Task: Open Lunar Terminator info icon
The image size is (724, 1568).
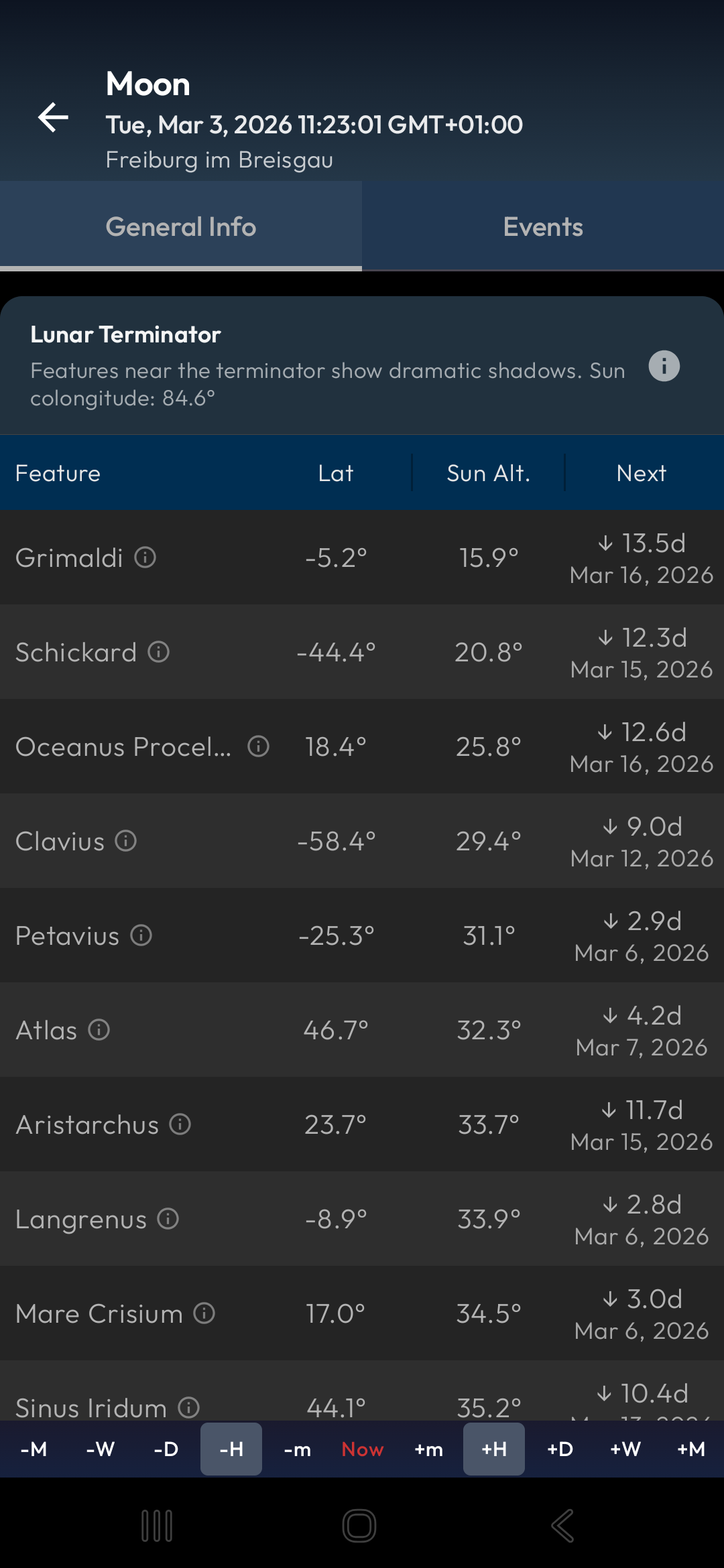Action: pos(664,366)
